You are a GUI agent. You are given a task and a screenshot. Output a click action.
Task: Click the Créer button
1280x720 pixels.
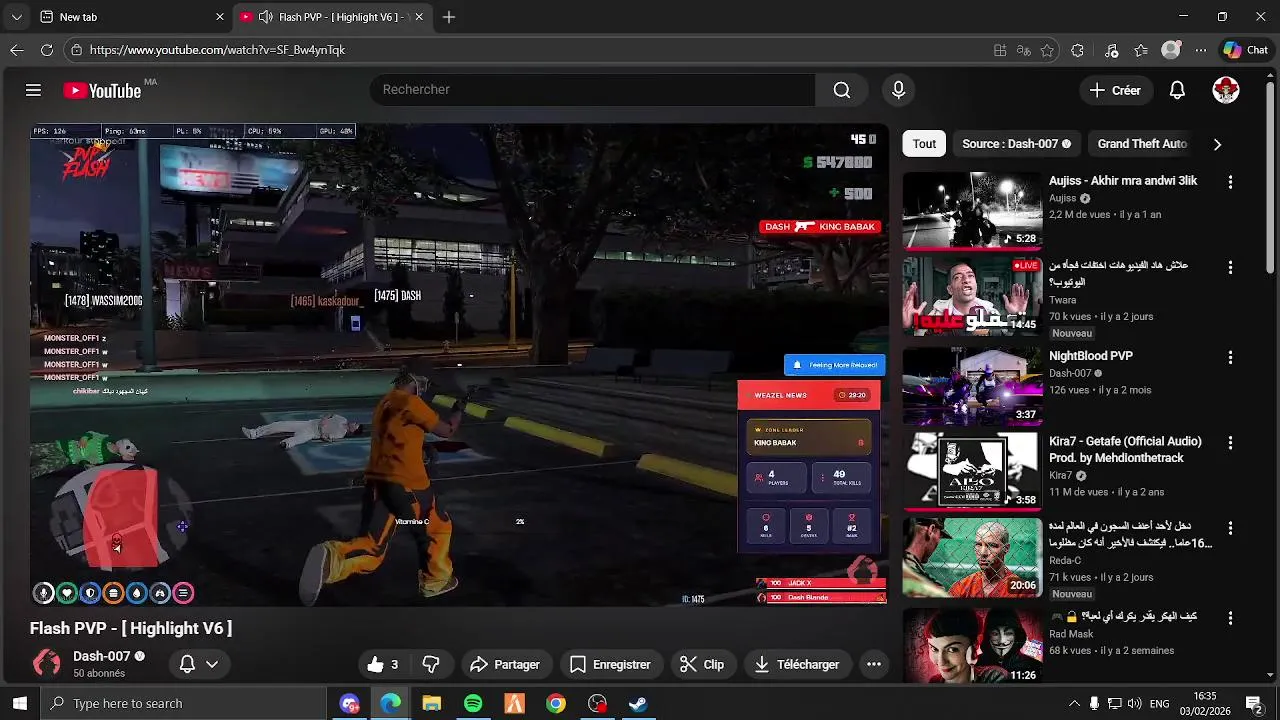click(x=1115, y=90)
